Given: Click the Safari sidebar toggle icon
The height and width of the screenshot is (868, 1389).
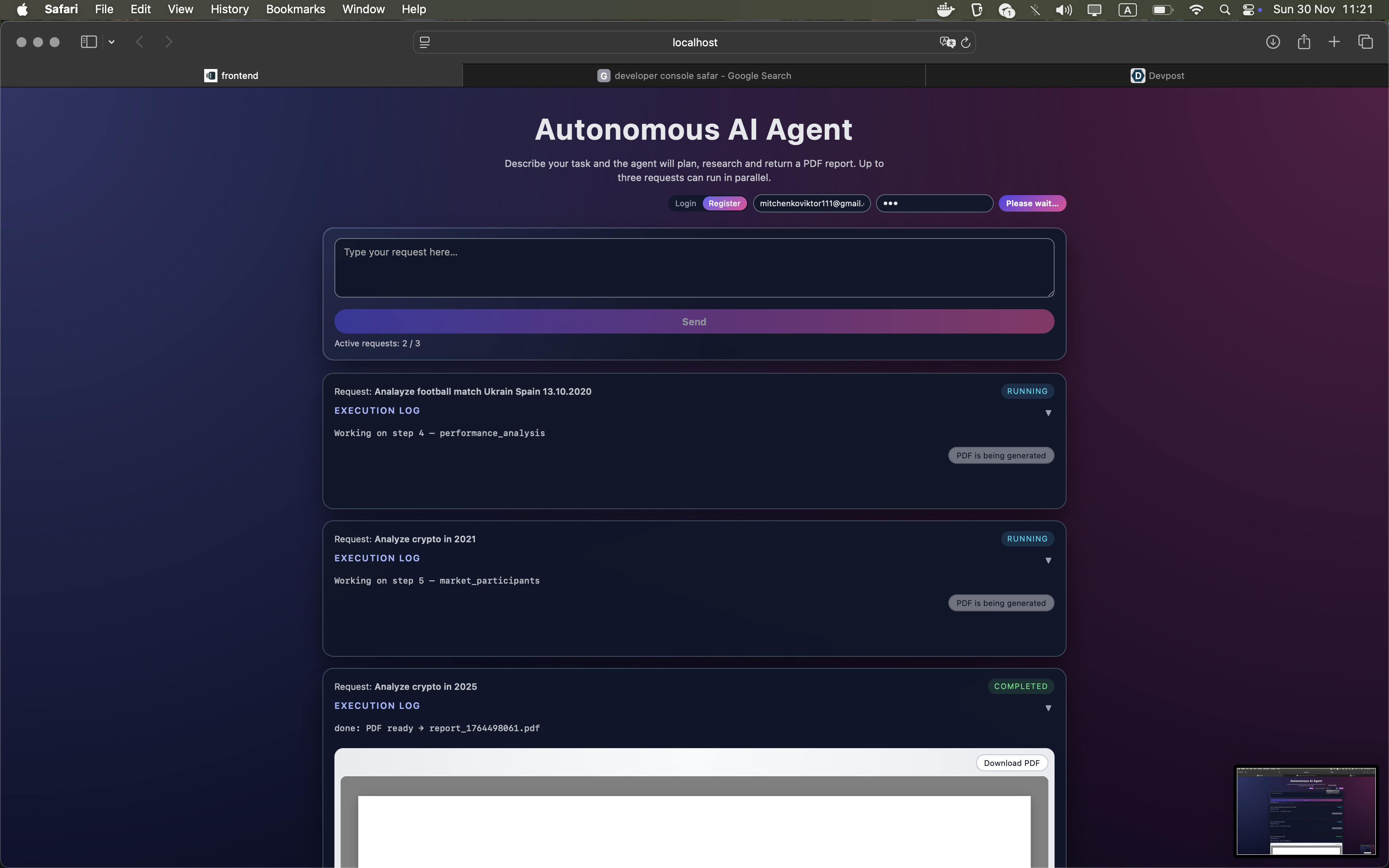Looking at the screenshot, I should [x=88, y=42].
